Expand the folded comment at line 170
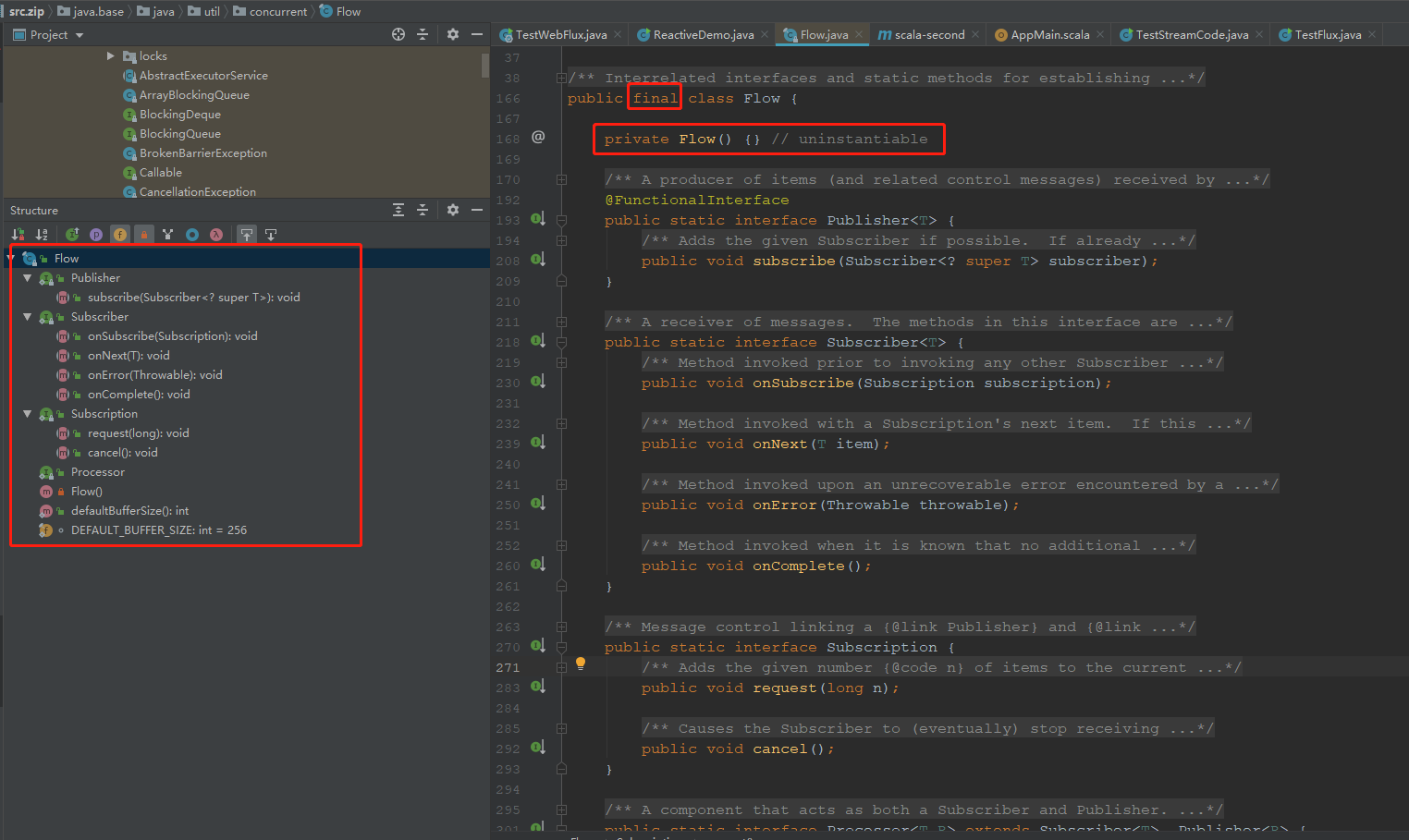Image resolution: width=1409 pixels, height=840 pixels. click(561, 179)
